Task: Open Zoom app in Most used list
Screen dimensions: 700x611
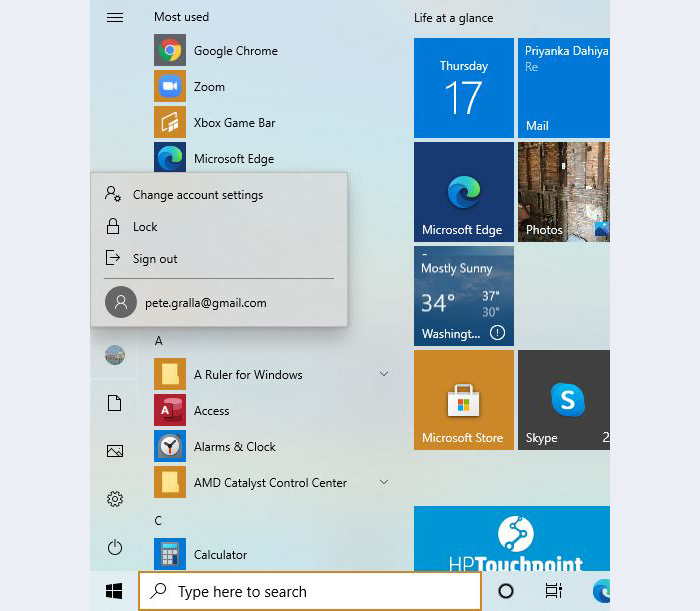Action: click(x=272, y=87)
